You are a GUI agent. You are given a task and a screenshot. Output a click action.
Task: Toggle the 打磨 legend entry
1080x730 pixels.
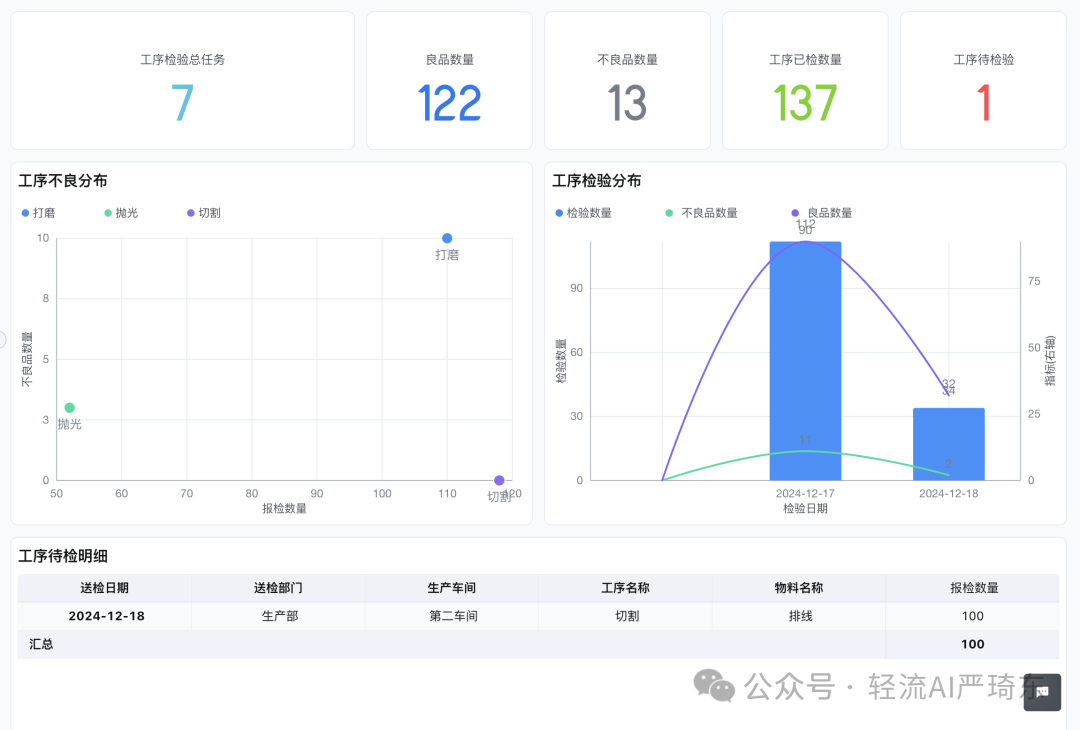39,213
